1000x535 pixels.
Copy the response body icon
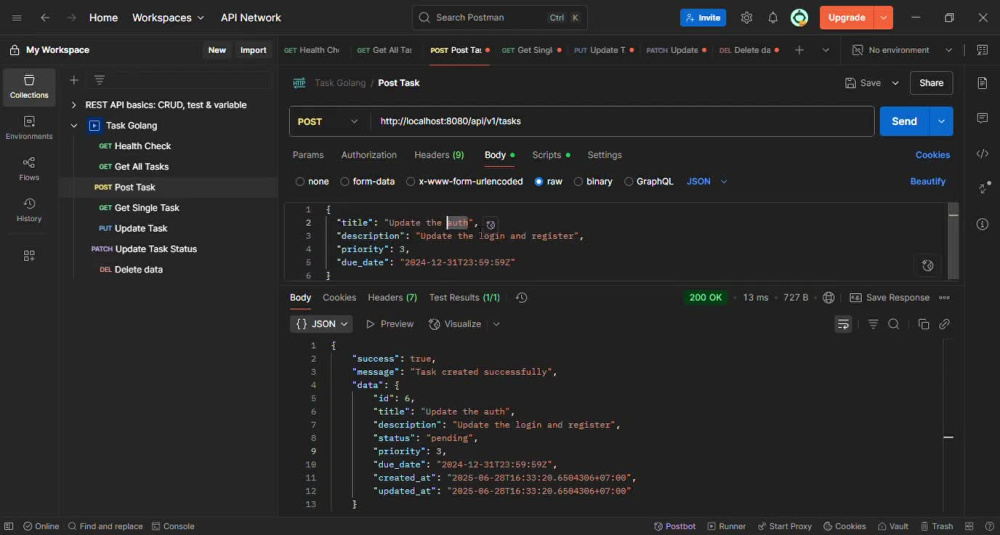923,324
